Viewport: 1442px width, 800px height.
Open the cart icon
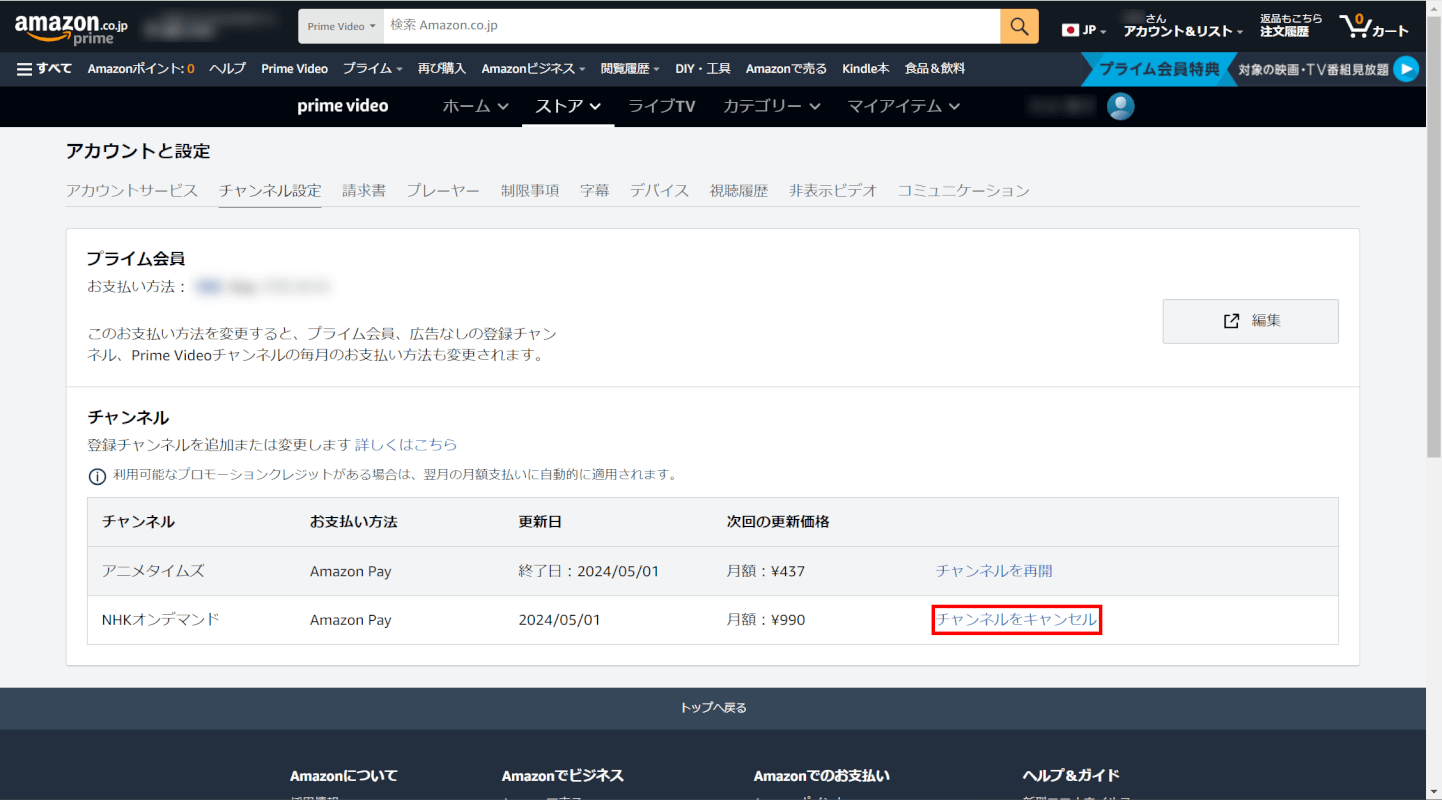(x=1374, y=26)
